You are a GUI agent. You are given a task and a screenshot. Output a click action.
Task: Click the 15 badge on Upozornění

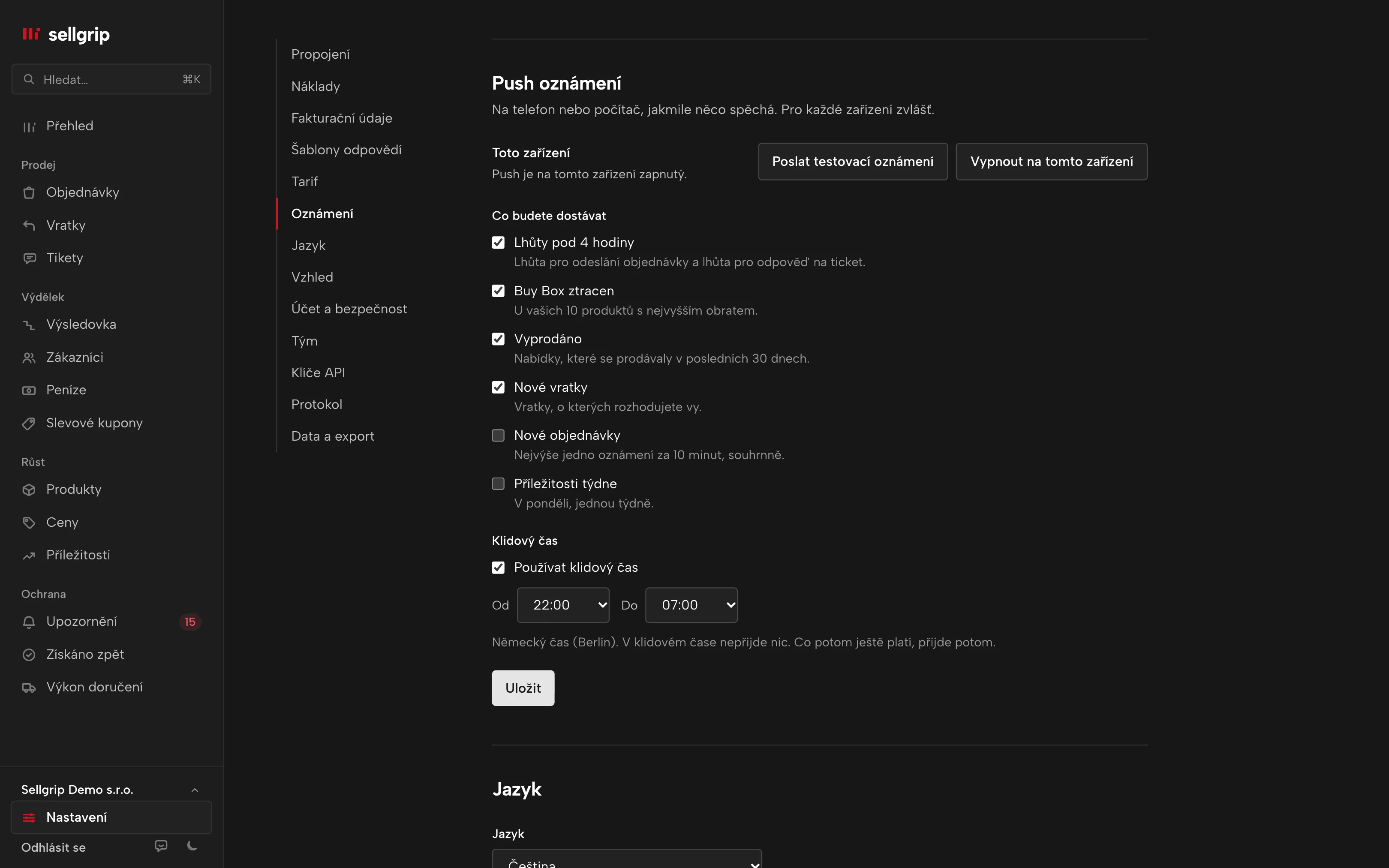pos(190,622)
